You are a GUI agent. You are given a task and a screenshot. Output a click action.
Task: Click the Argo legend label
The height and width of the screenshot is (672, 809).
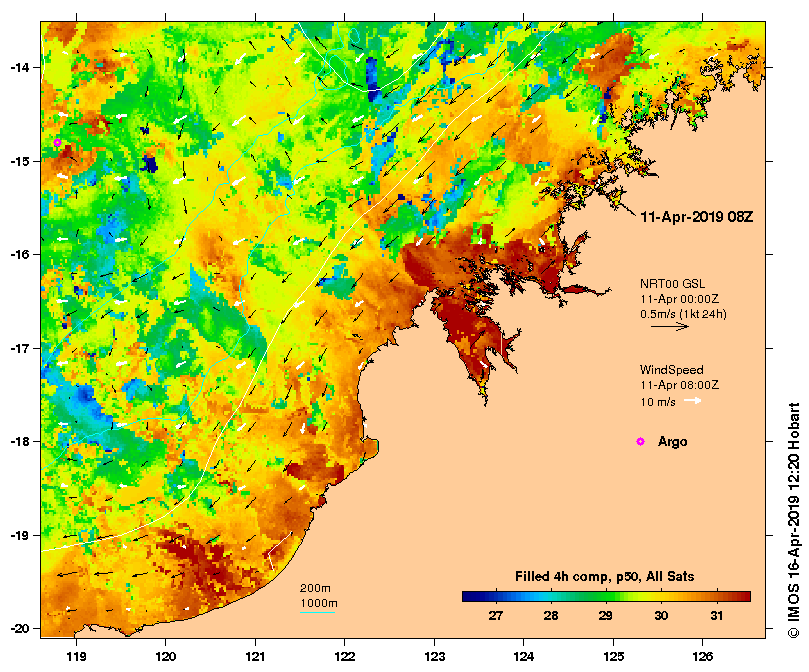click(x=672, y=442)
